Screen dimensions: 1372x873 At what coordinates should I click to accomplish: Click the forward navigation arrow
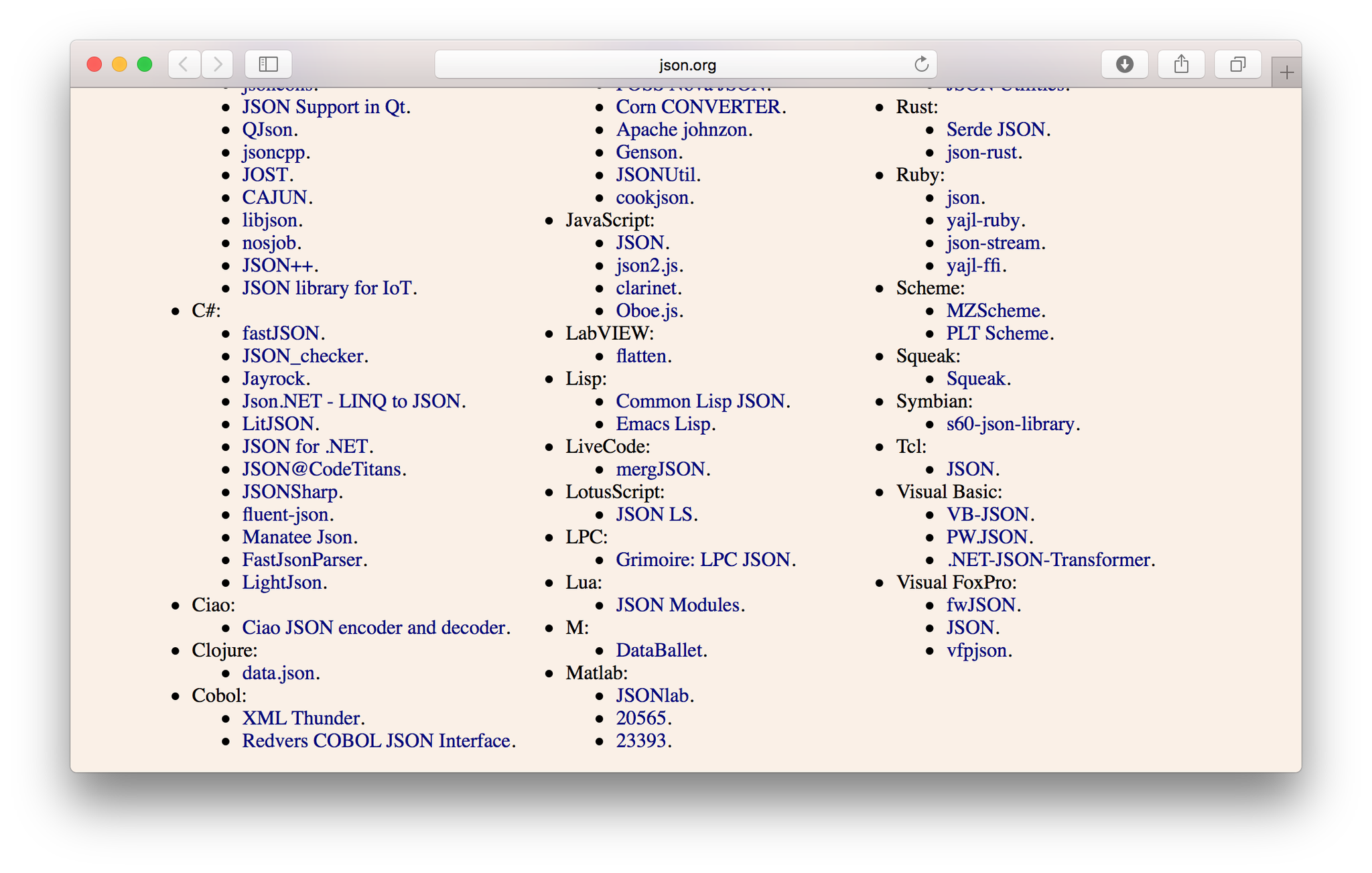218,64
